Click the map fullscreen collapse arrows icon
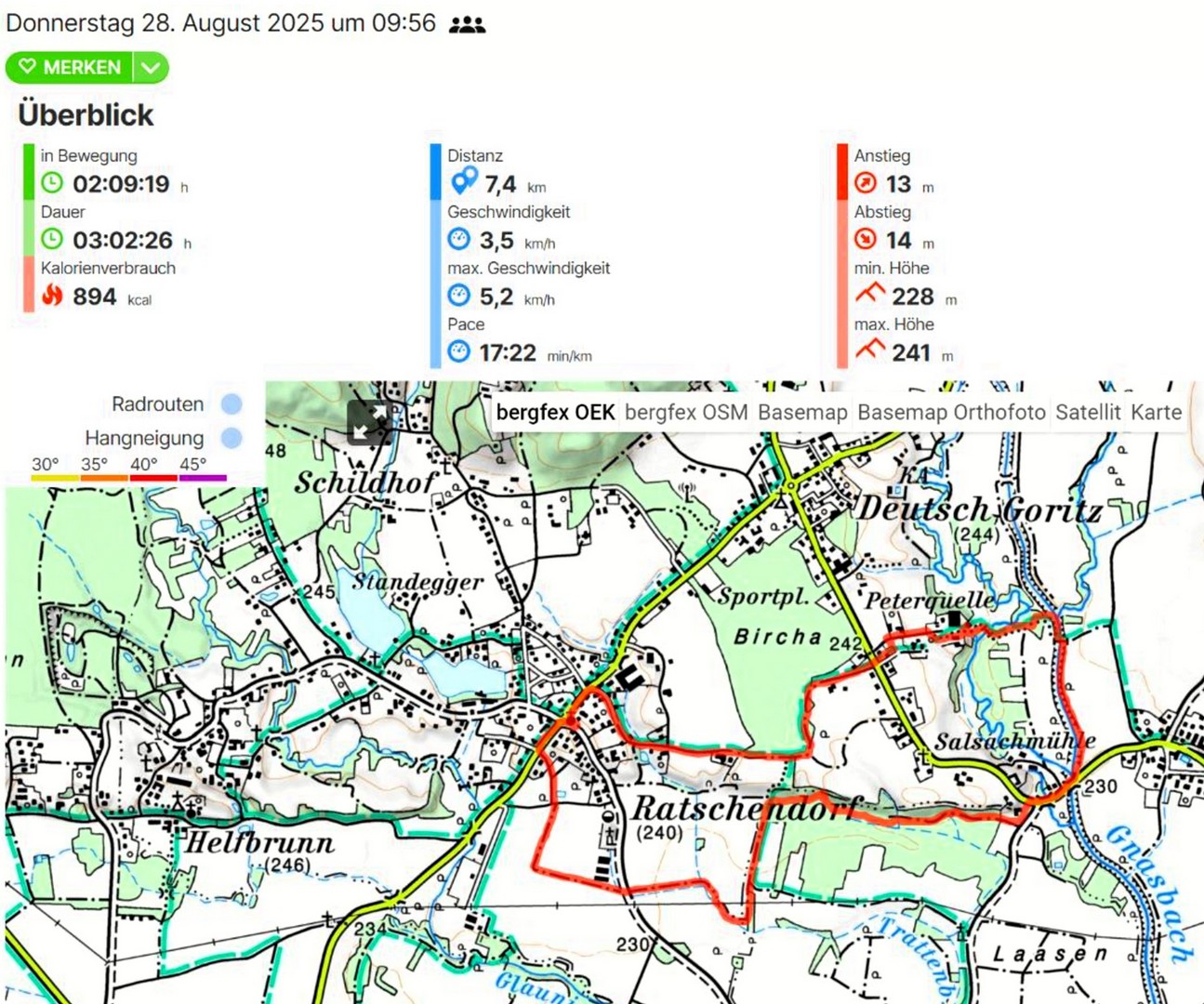 click(x=367, y=422)
